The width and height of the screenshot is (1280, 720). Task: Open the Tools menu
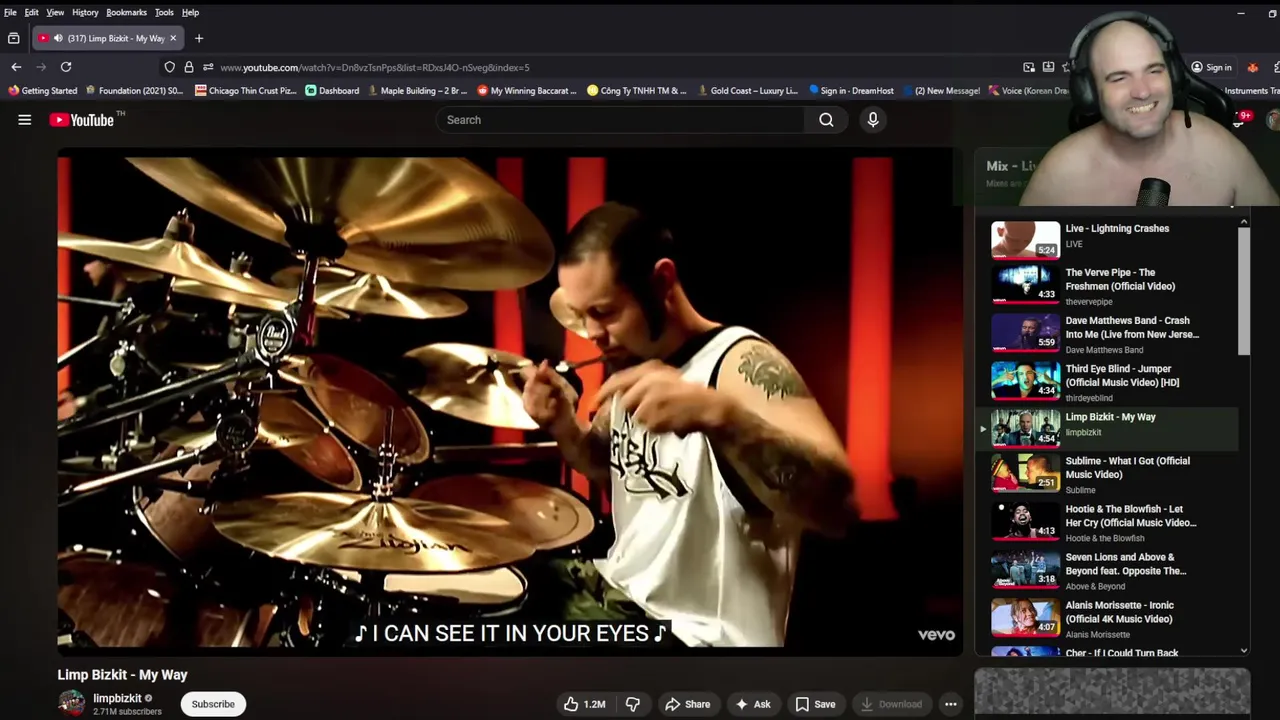(x=164, y=12)
